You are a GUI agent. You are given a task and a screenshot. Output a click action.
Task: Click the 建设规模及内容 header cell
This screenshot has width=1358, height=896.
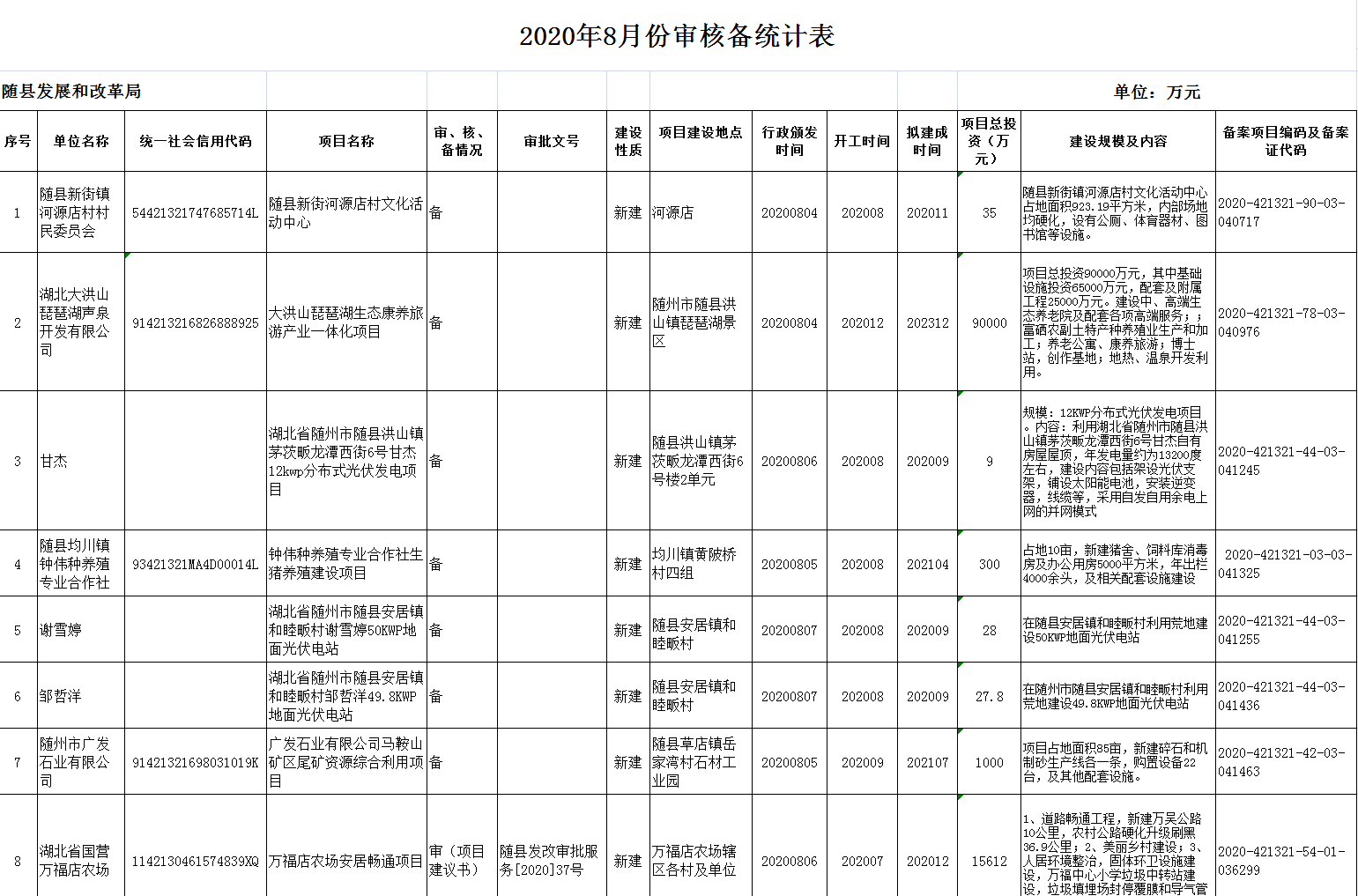(x=1117, y=141)
